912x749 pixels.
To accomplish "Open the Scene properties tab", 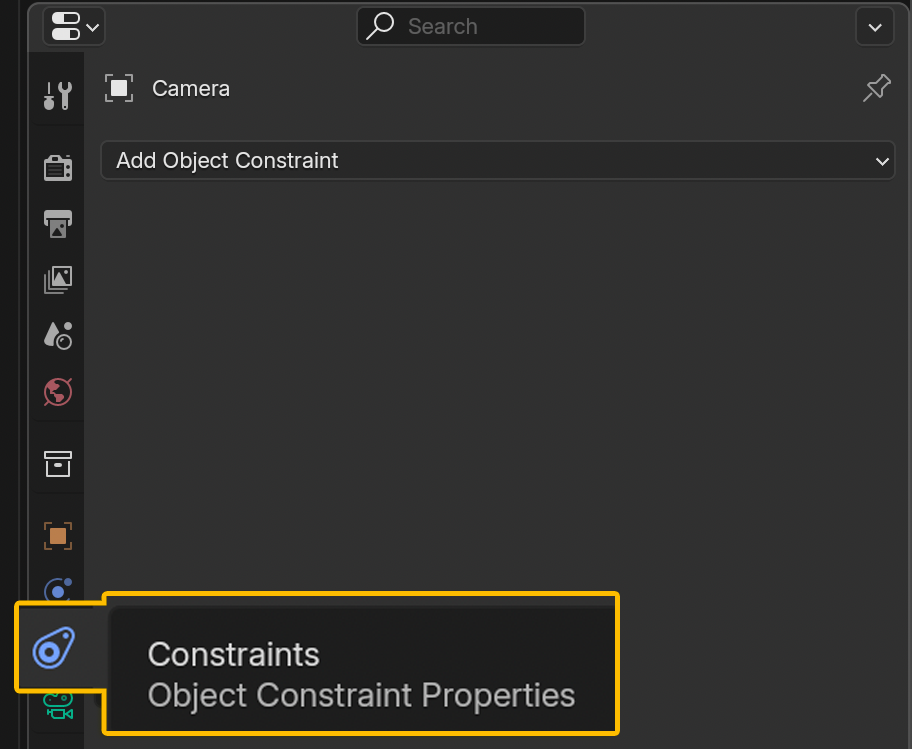I will pyautogui.click(x=58, y=335).
